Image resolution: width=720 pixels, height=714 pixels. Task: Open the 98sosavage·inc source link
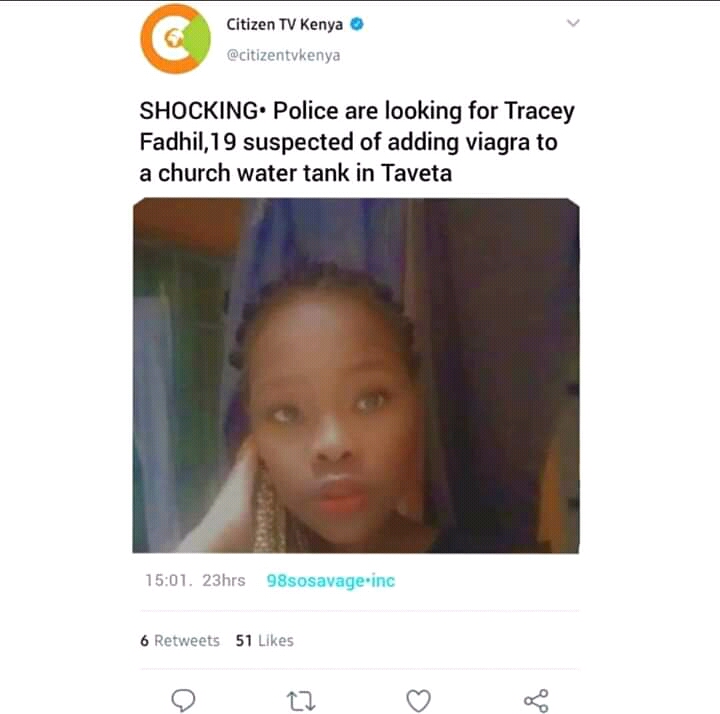coord(331,580)
